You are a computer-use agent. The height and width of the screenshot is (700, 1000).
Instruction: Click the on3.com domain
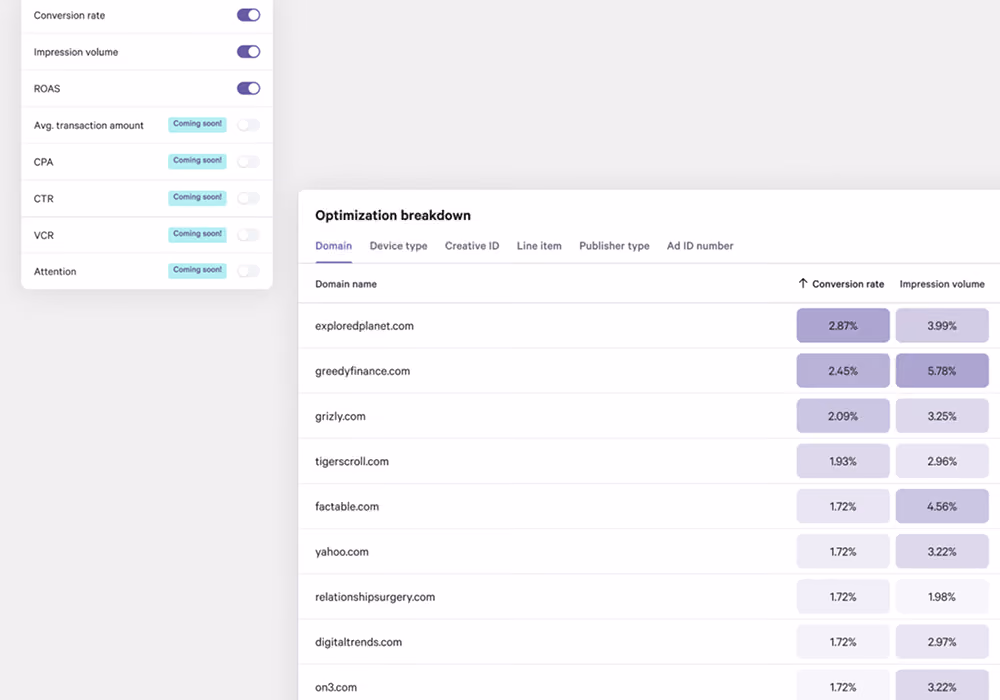click(336, 687)
